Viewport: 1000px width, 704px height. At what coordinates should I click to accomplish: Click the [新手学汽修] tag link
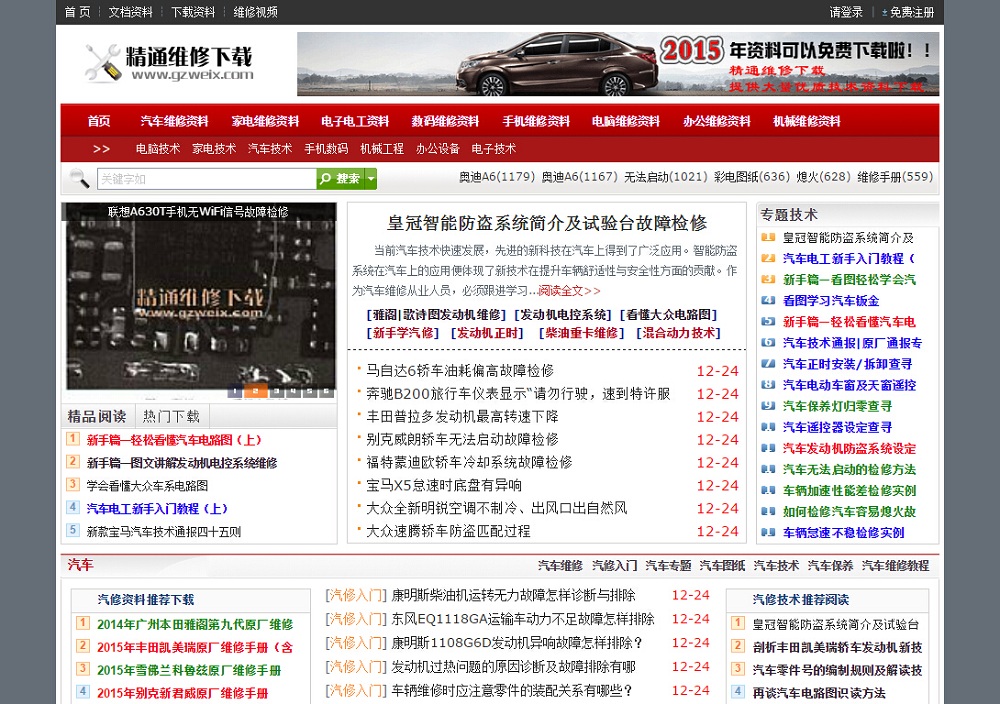(x=402, y=333)
